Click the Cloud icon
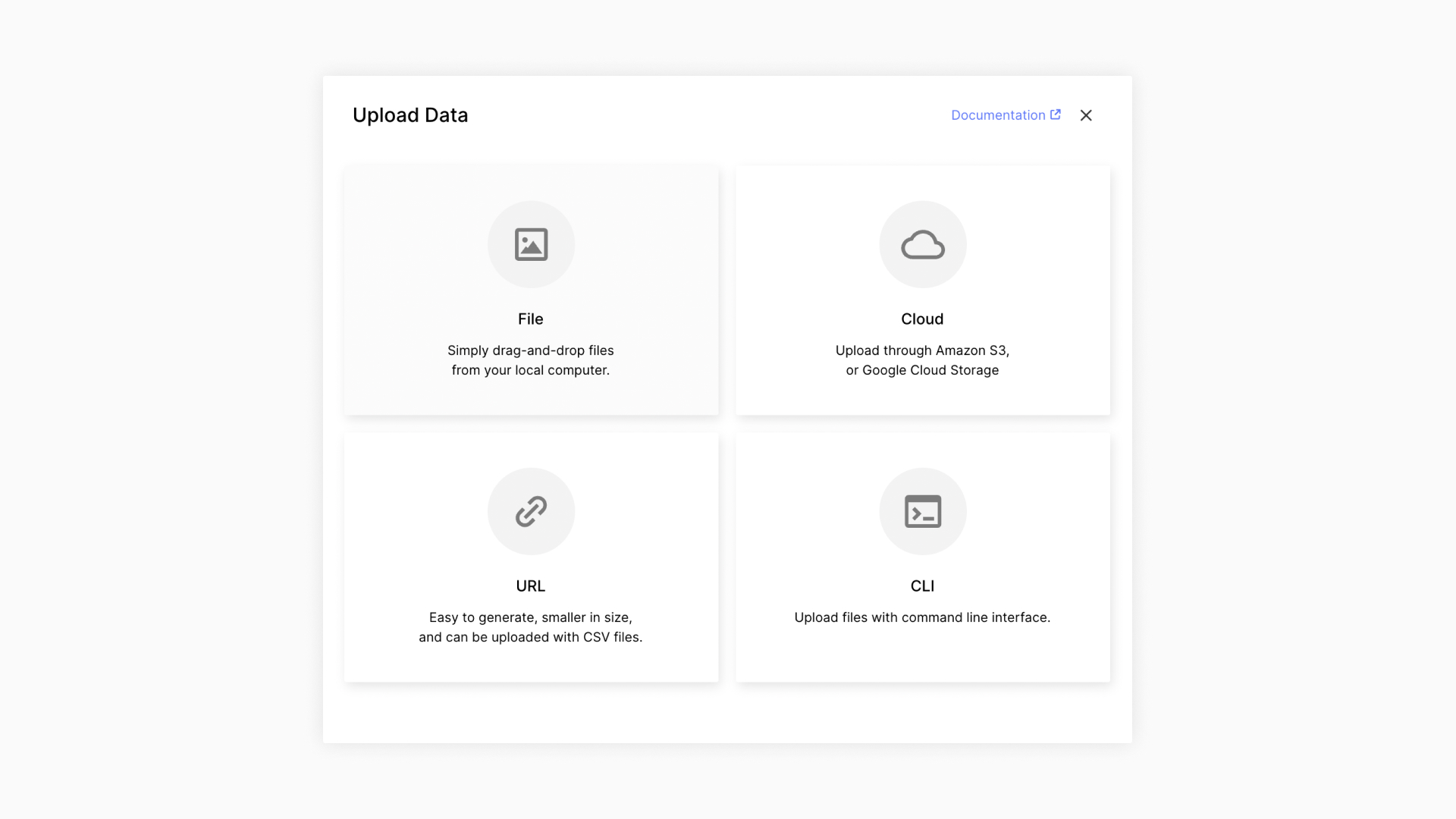 922,244
